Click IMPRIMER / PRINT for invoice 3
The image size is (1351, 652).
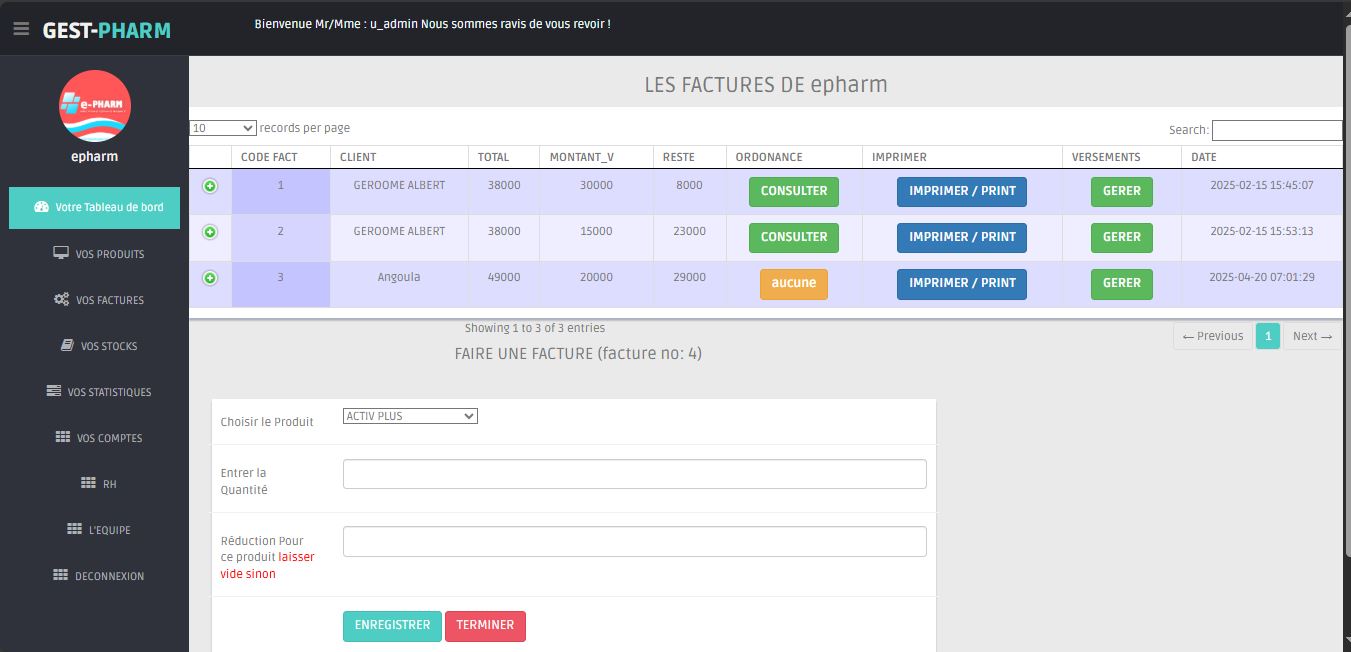[962, 283]
